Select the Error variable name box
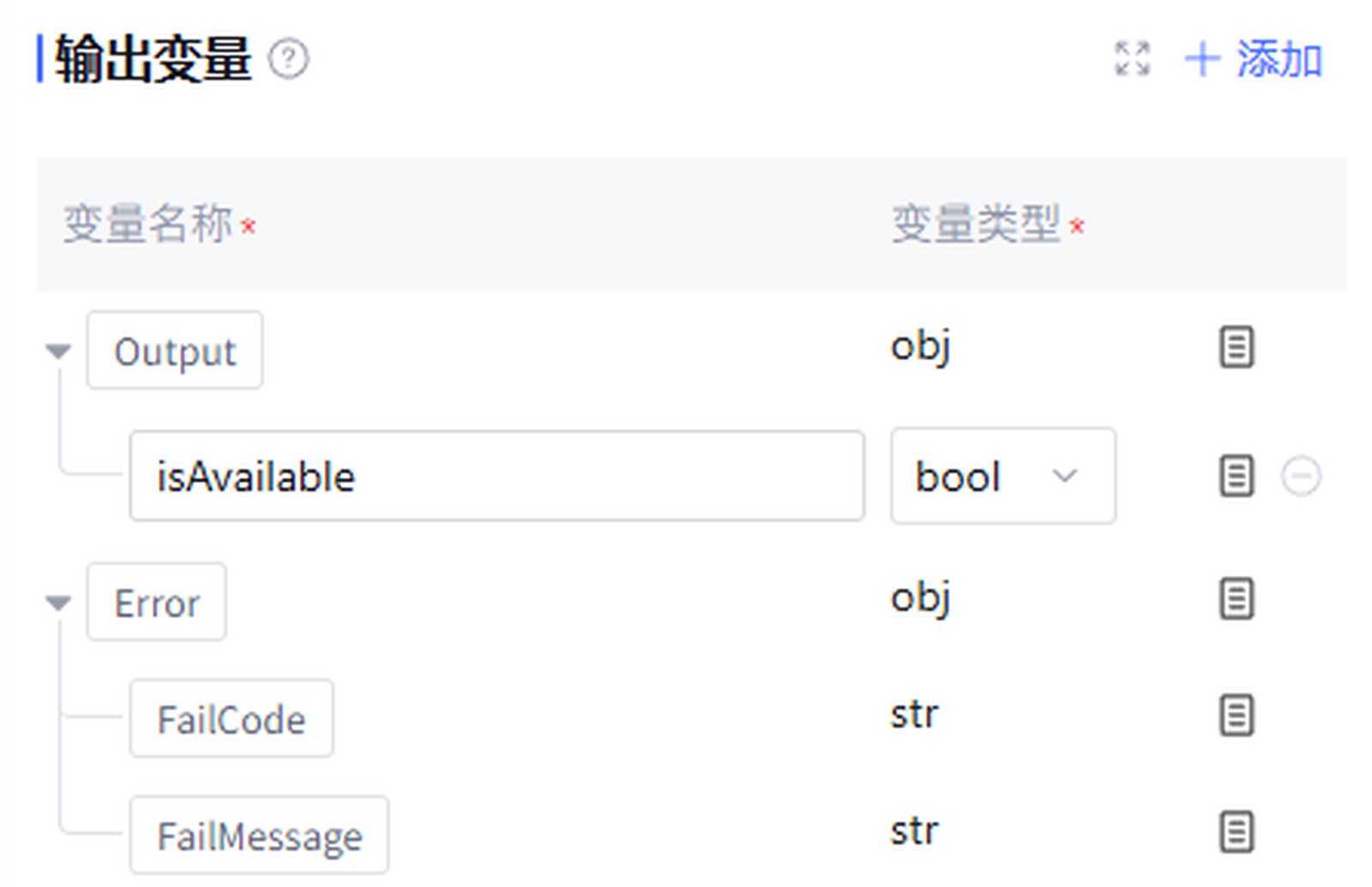 [157, 603]
